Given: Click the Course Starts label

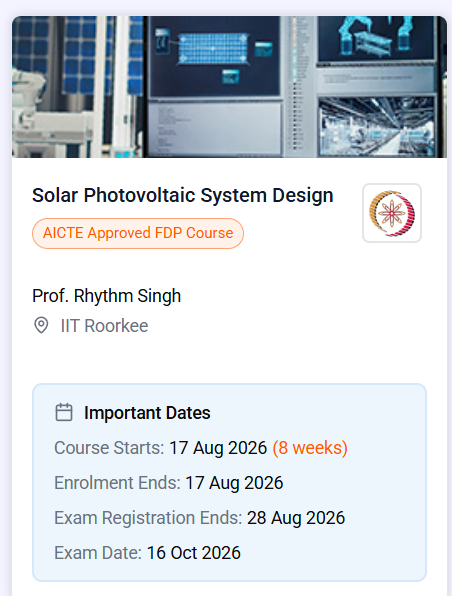Looking at the screenshot, I should click(109, 448).
